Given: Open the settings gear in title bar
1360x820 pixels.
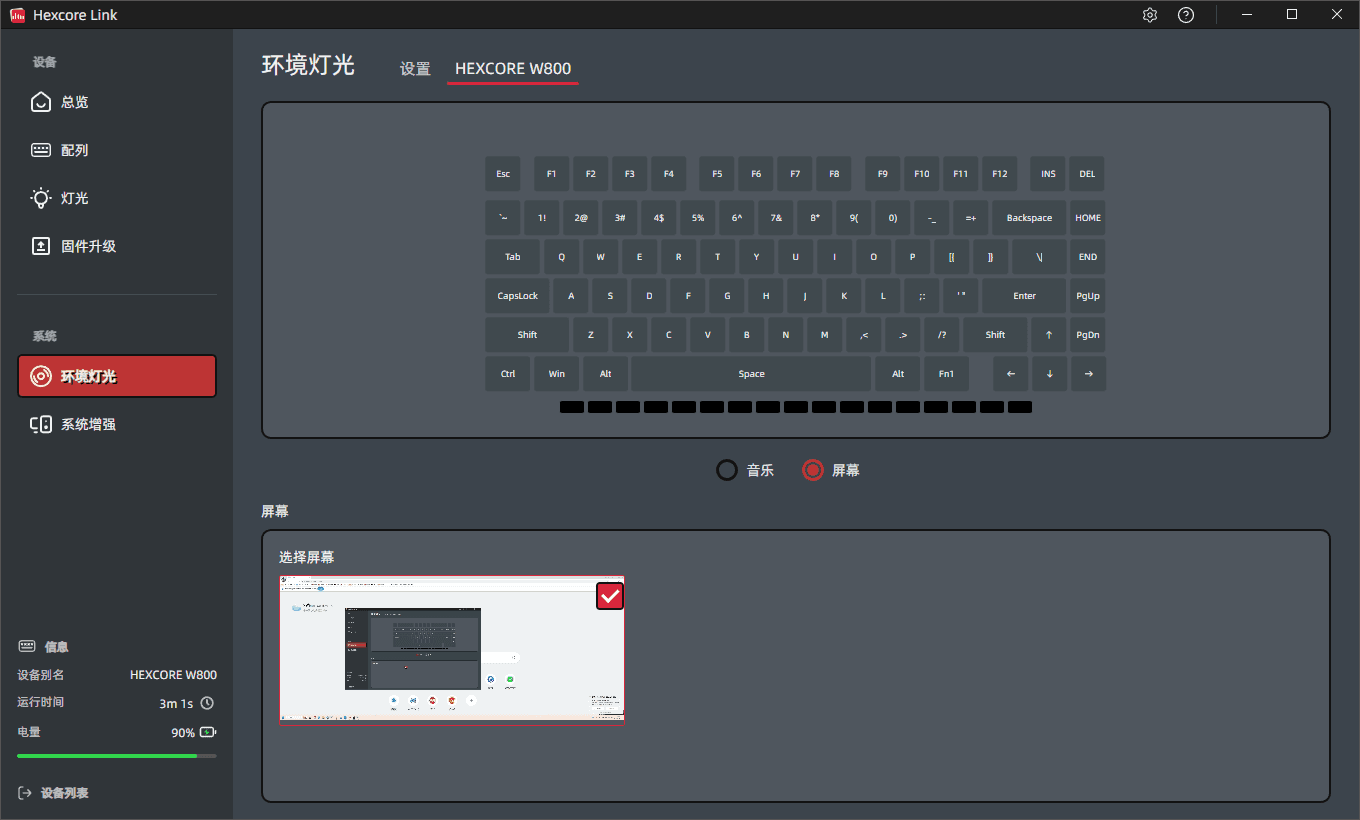Looking at the screenshot, I should coord(1150,15).
